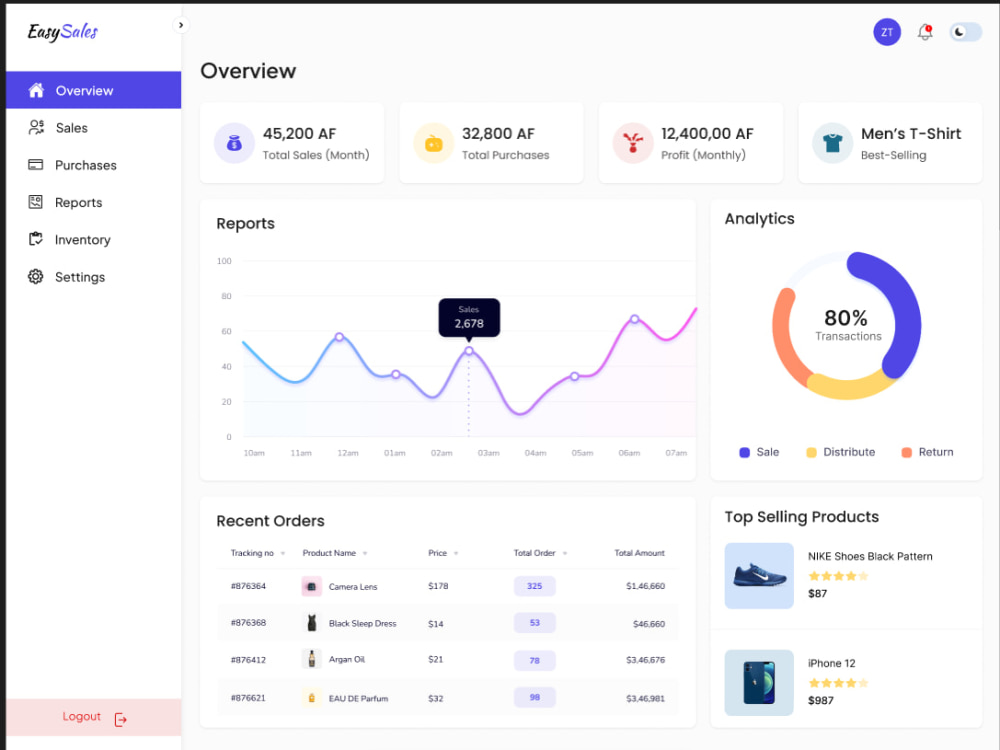Open notifications bell
Viewport: 1000px width, 750px height.
(925, 32)
